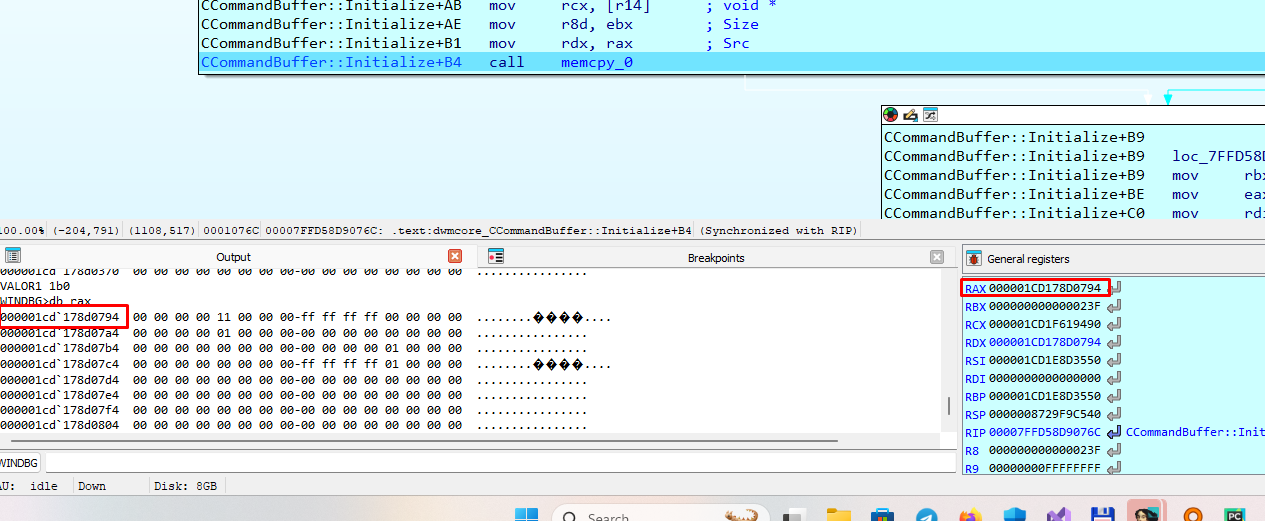Select the Output panel title tab

(234, 257)
